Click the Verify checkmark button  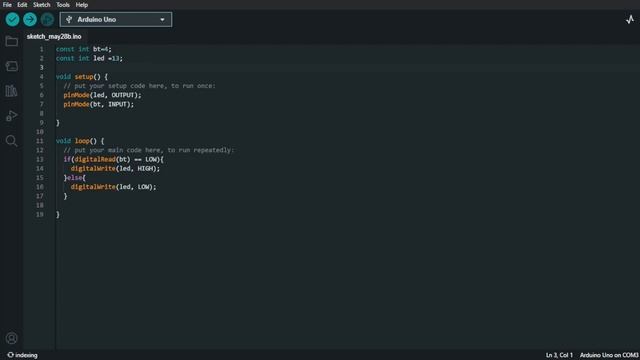tap(12, 19)
